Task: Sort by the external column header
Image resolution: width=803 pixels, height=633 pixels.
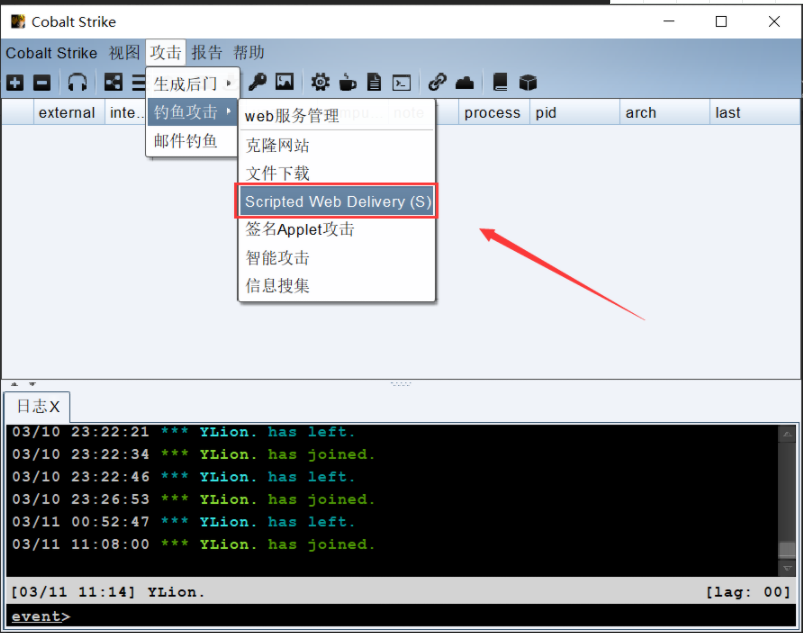Action: (69, 113)
